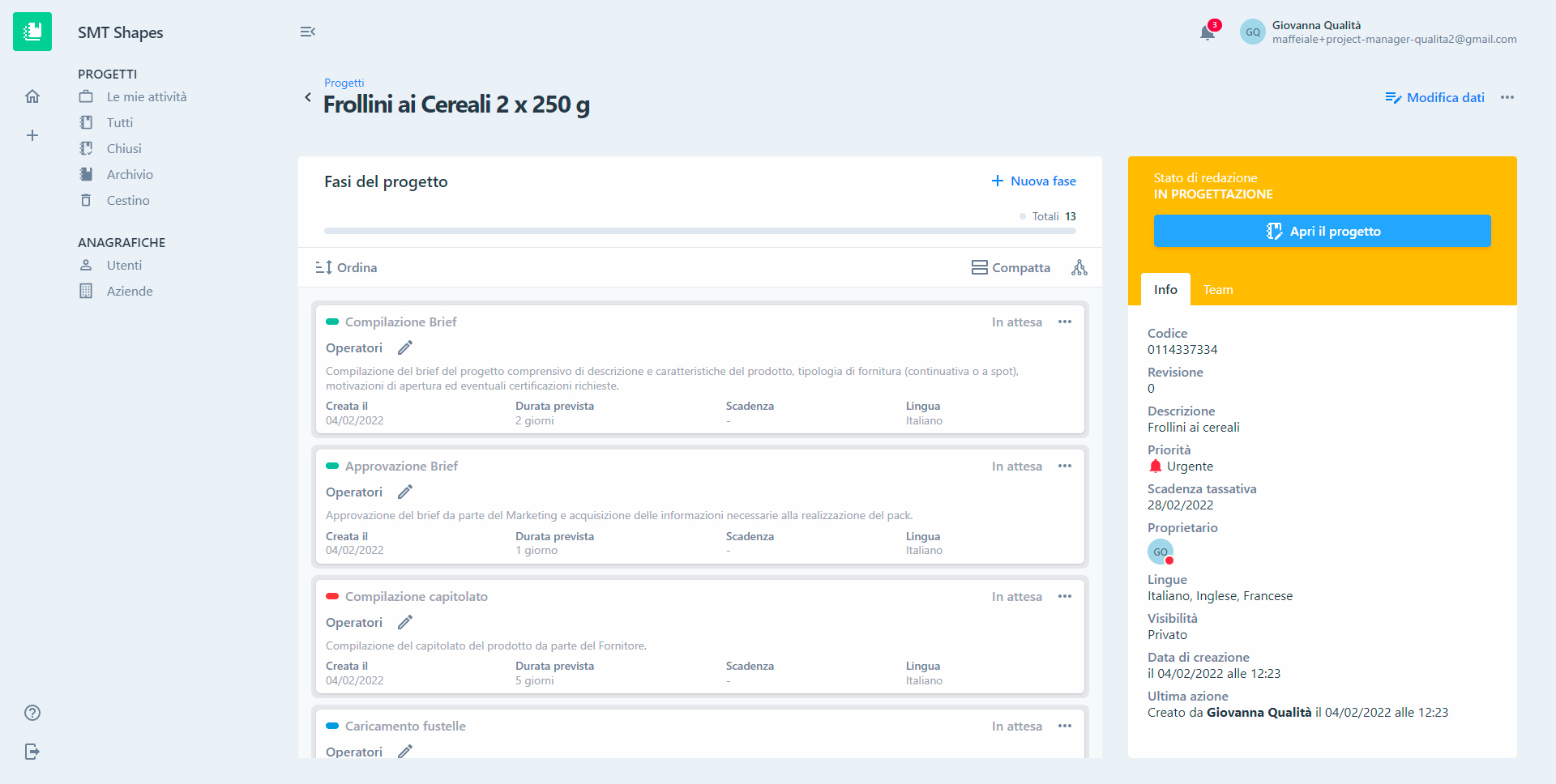Open Cestino trash in sidebar
The width and height of the screenshot is (1556, 784).
coord(128,200)
